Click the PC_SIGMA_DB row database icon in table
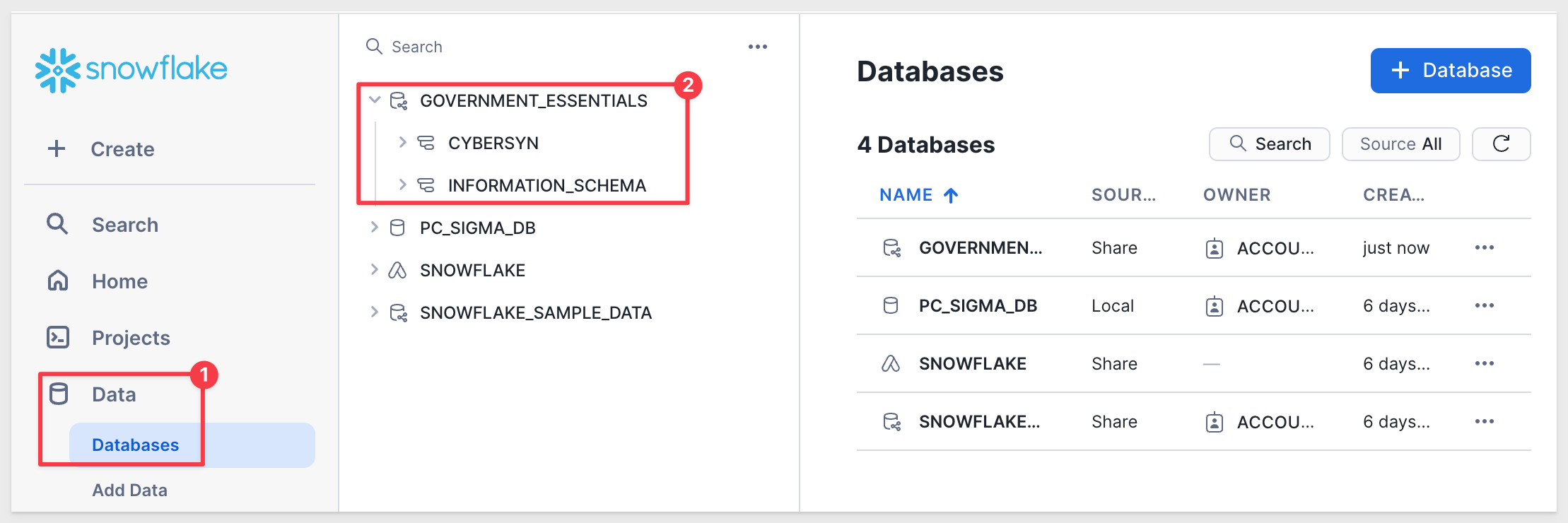Screen dimensions: 1568x523 pyautogui.click(x=891, y=305)
